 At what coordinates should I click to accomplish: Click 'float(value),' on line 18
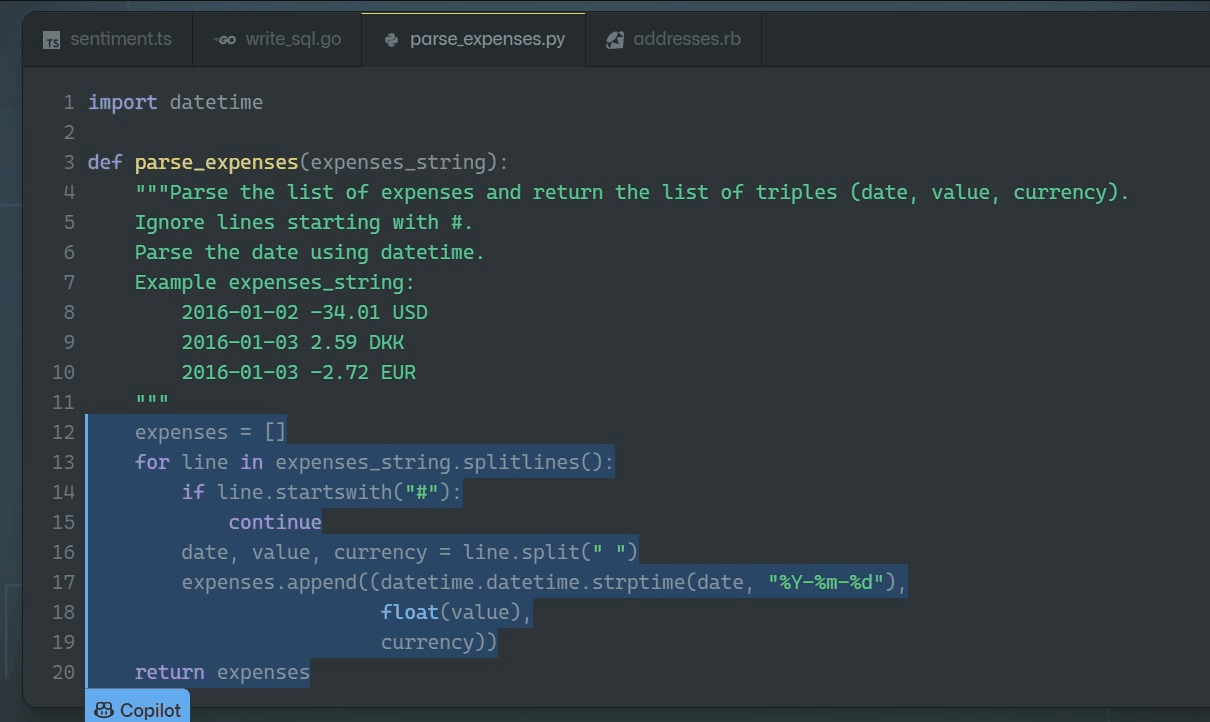tap(457, 612)
